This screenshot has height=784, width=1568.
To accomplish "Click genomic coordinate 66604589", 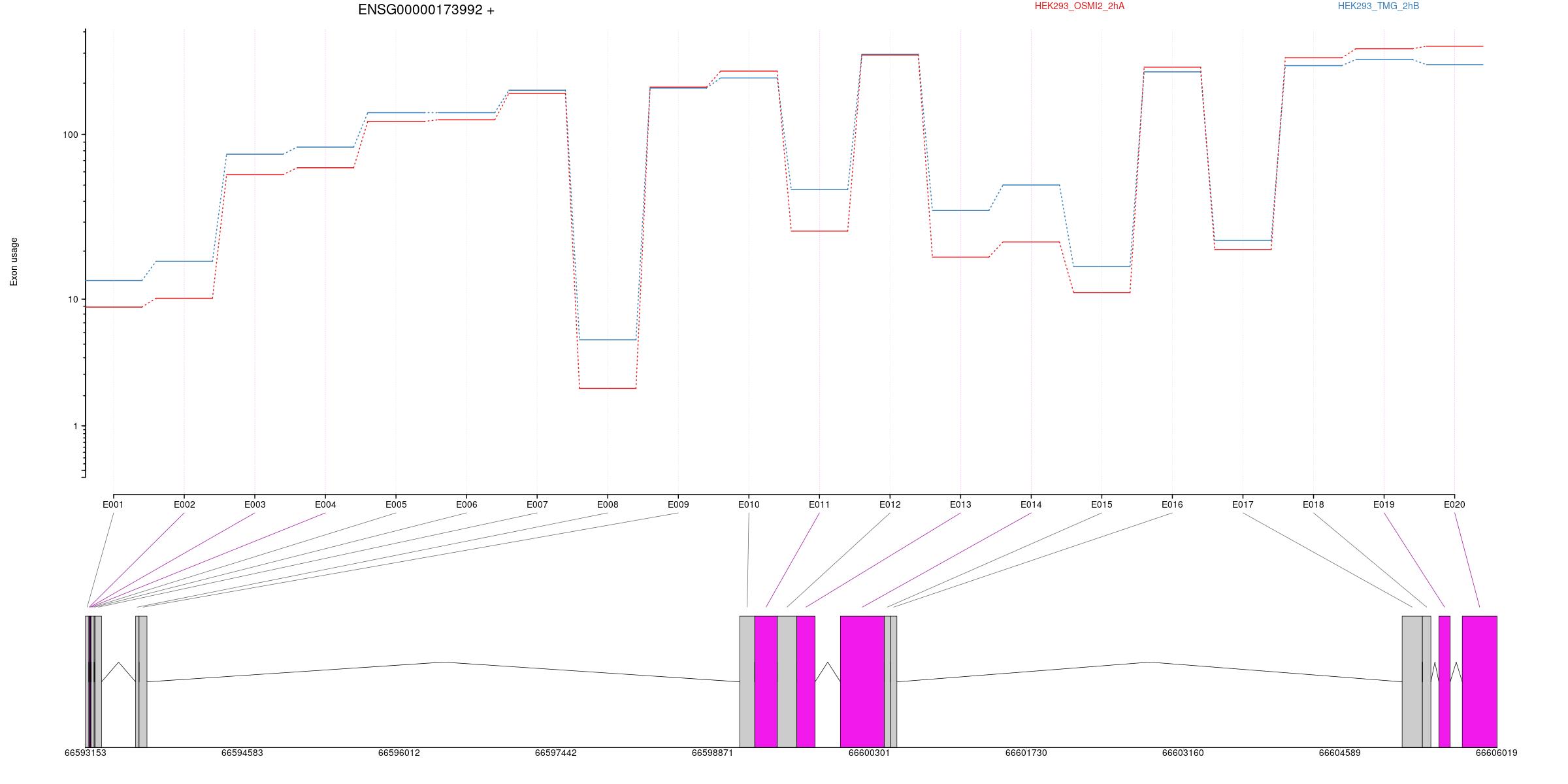I will click(1339, 753).
